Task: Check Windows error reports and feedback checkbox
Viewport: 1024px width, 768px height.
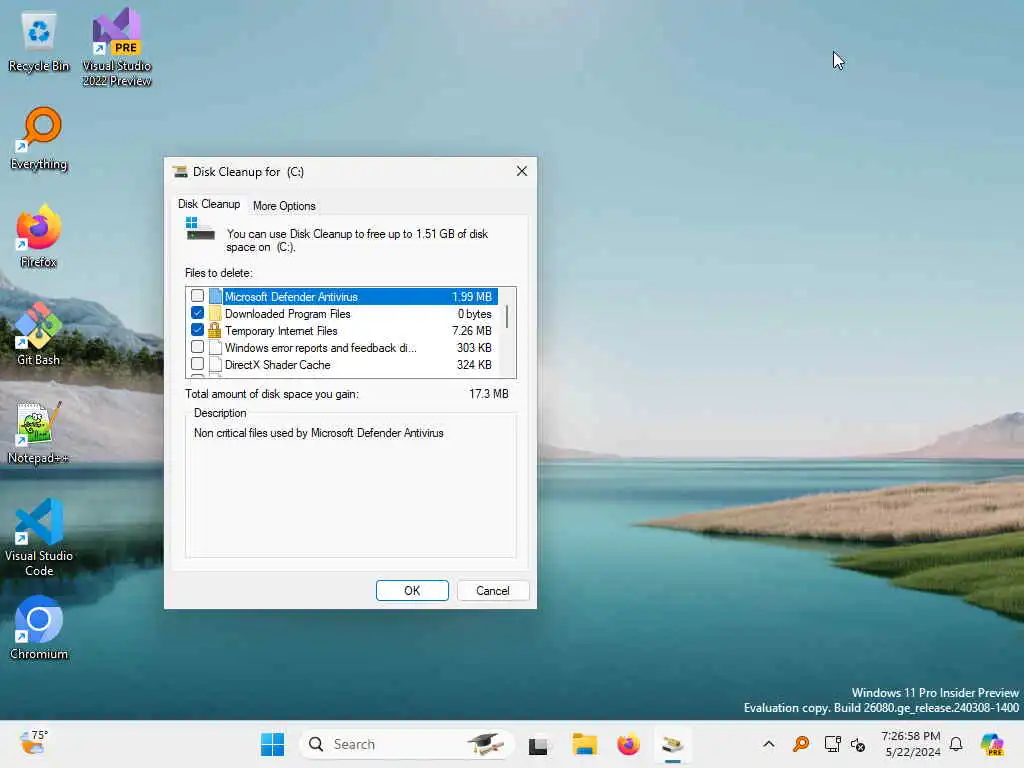Action: pyautogui.click(x=197, y=347)
